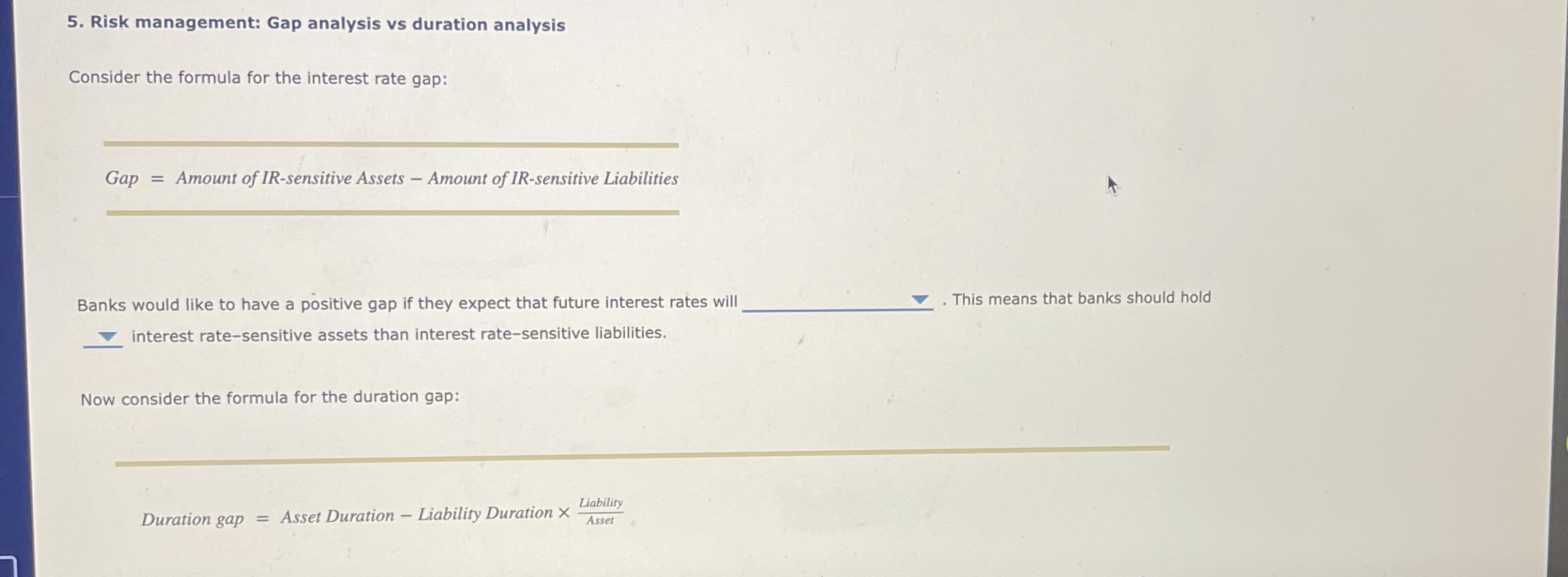Select the text Now consider the formula for the duration gap
This screenshot has height=577, width=1568.
pyautogui.click(x=271, y=398)
